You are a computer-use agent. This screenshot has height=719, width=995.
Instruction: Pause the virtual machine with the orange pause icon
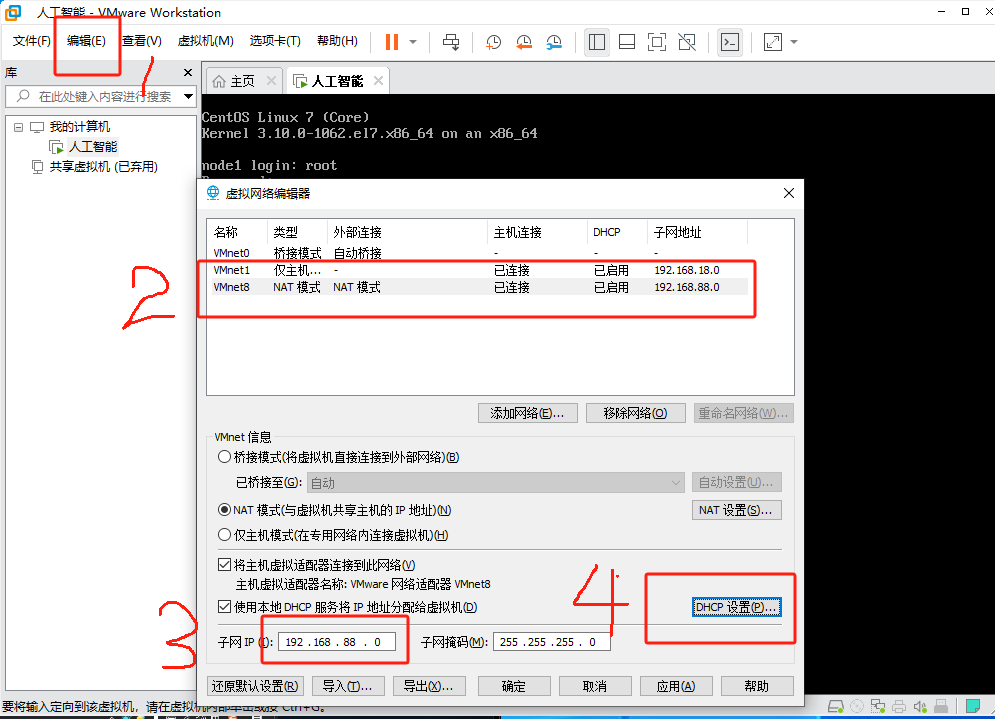coord(392,42)
